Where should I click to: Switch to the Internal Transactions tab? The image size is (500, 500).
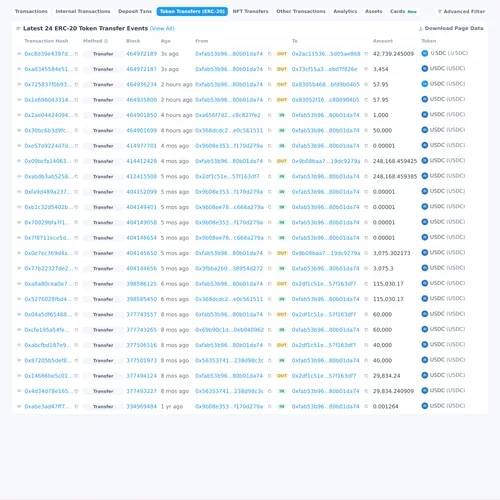[83, 11]
